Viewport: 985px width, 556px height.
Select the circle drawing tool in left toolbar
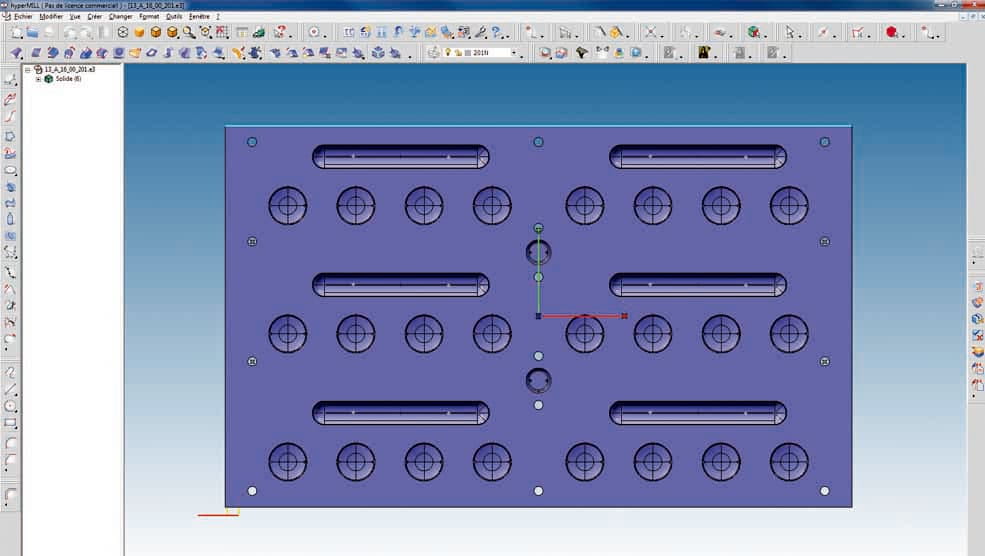10,406
